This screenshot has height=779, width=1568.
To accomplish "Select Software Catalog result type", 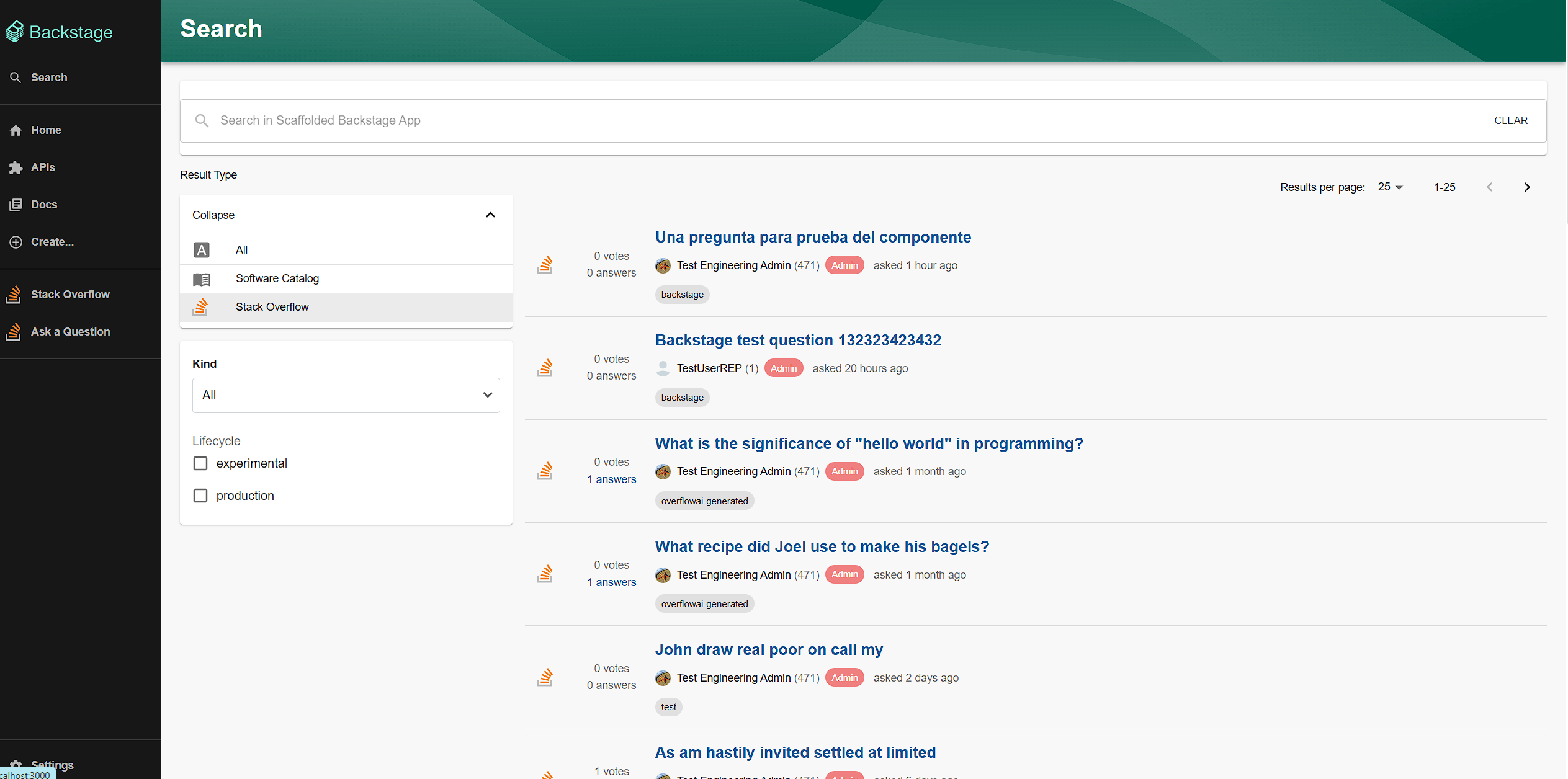I will pyautogui.click(x=277, y=278).
